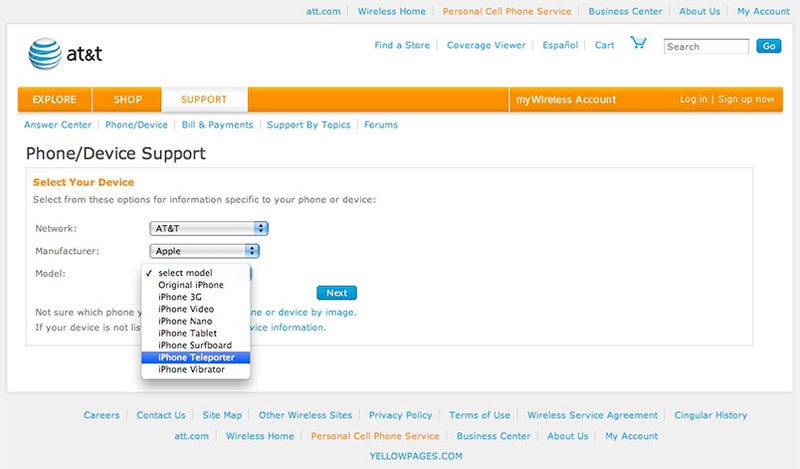Click the device information link
Screen dimensions: 800x469
coord(288,327)
